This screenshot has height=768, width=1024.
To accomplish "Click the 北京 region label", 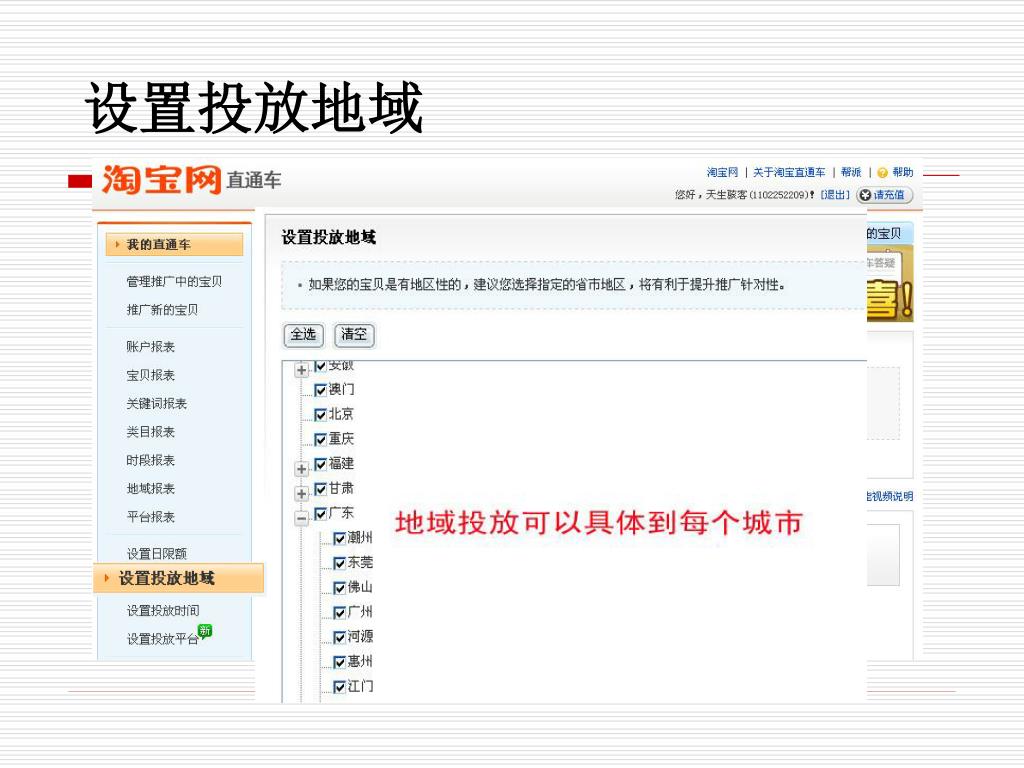I will [341, 414].
